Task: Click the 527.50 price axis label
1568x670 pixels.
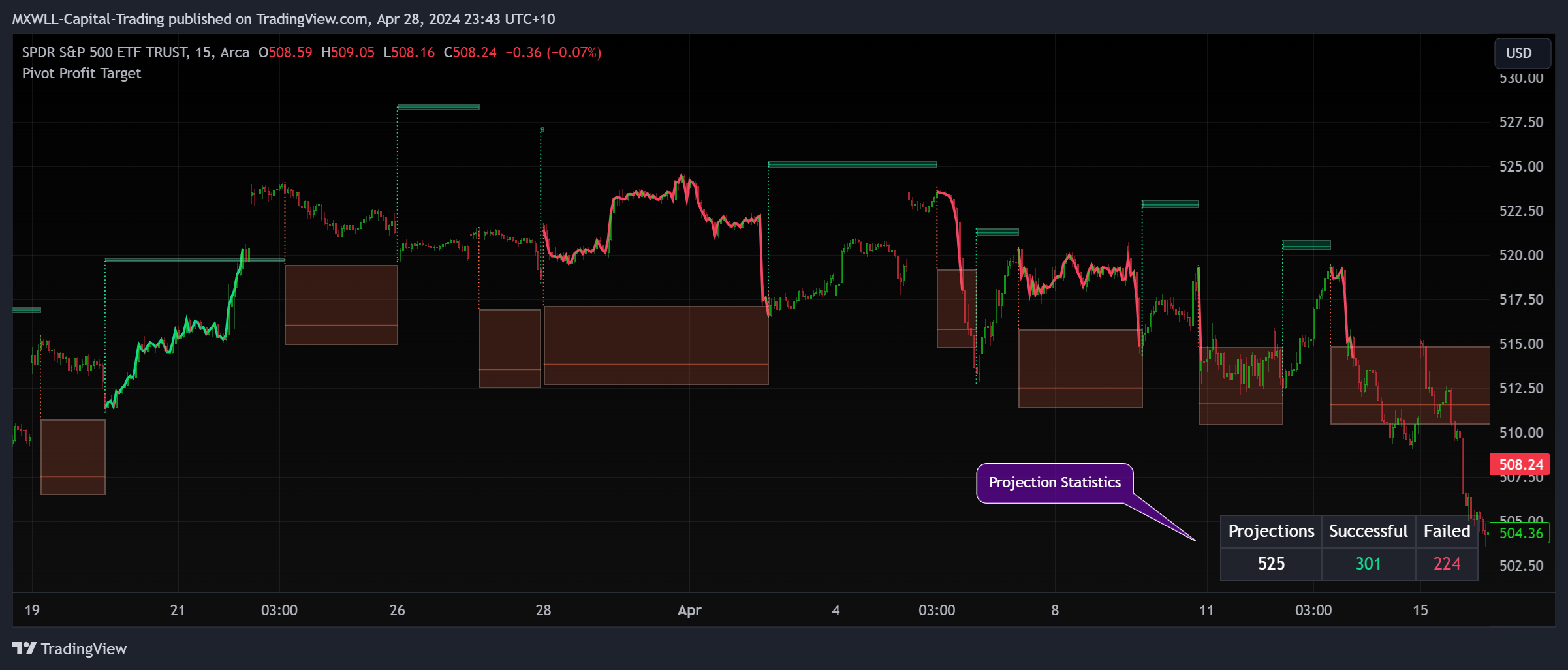Action: point(1521,122)
